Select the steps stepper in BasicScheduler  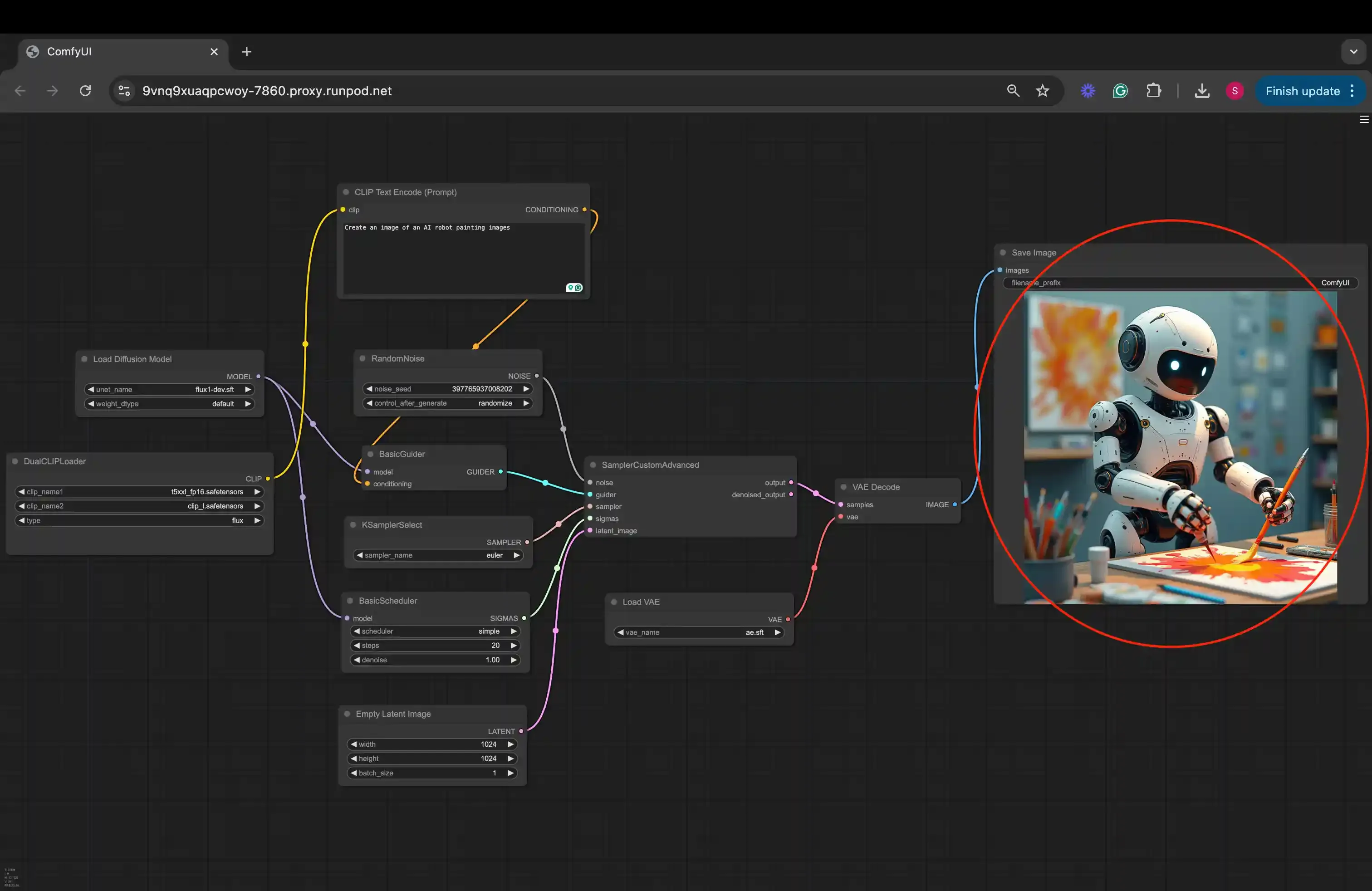coord(434,645)
